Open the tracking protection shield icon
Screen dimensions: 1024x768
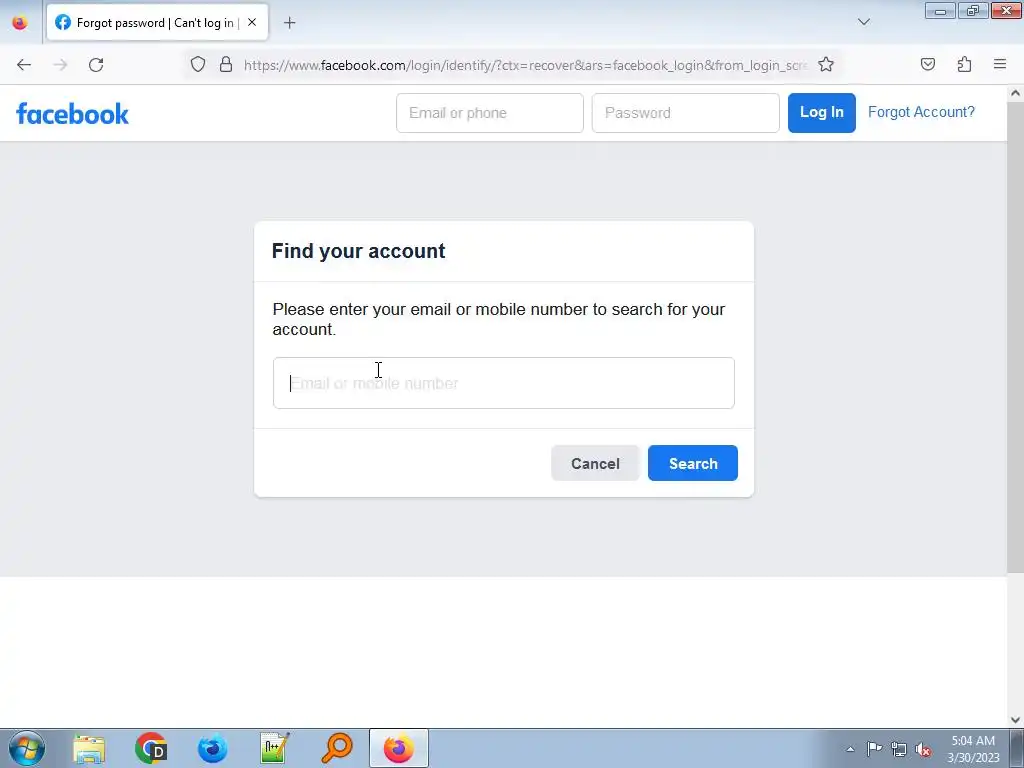pyautogui.click(x=198, y=64)
